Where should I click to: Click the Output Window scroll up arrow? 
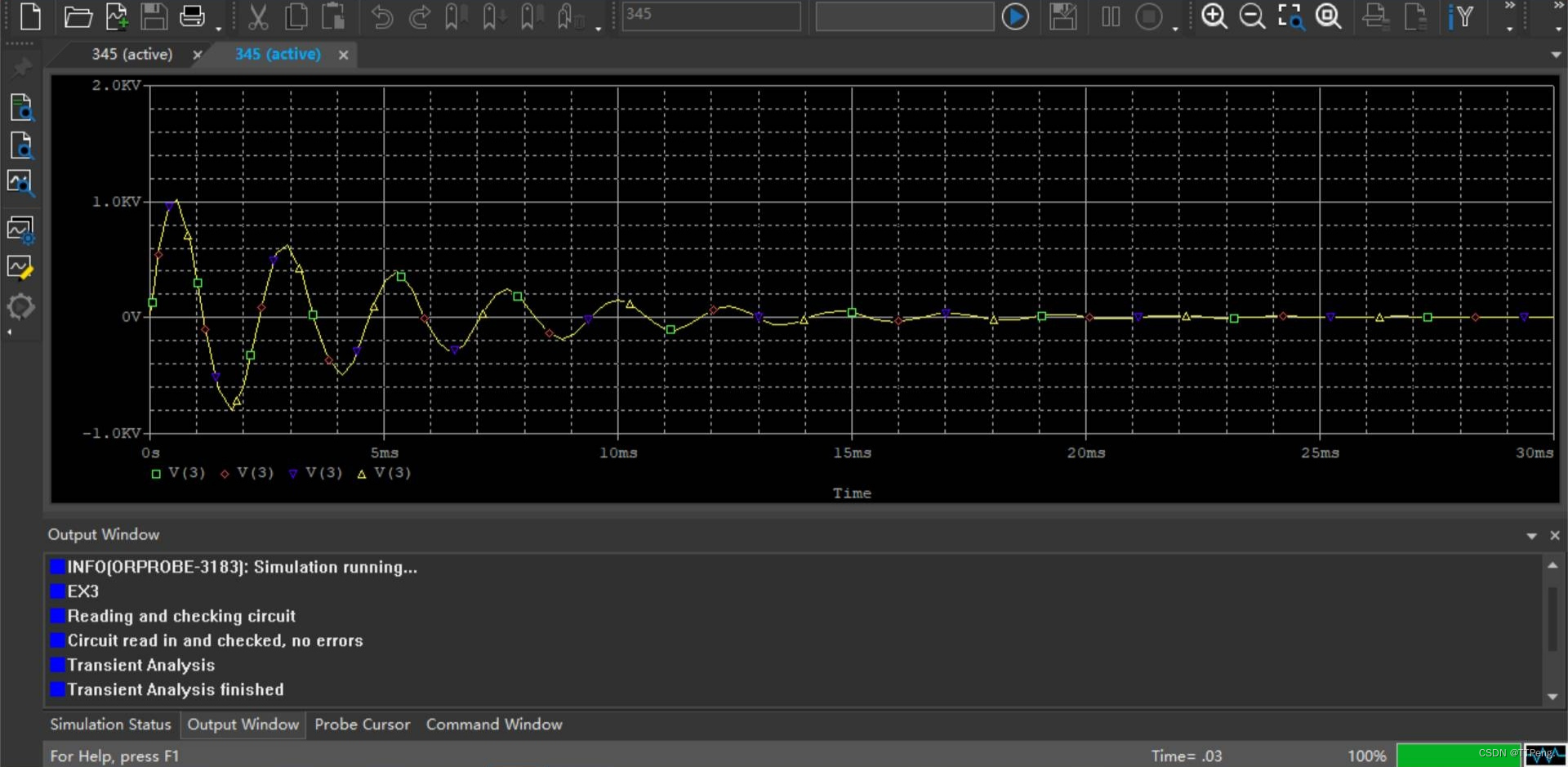click(x=1552, y=565)
